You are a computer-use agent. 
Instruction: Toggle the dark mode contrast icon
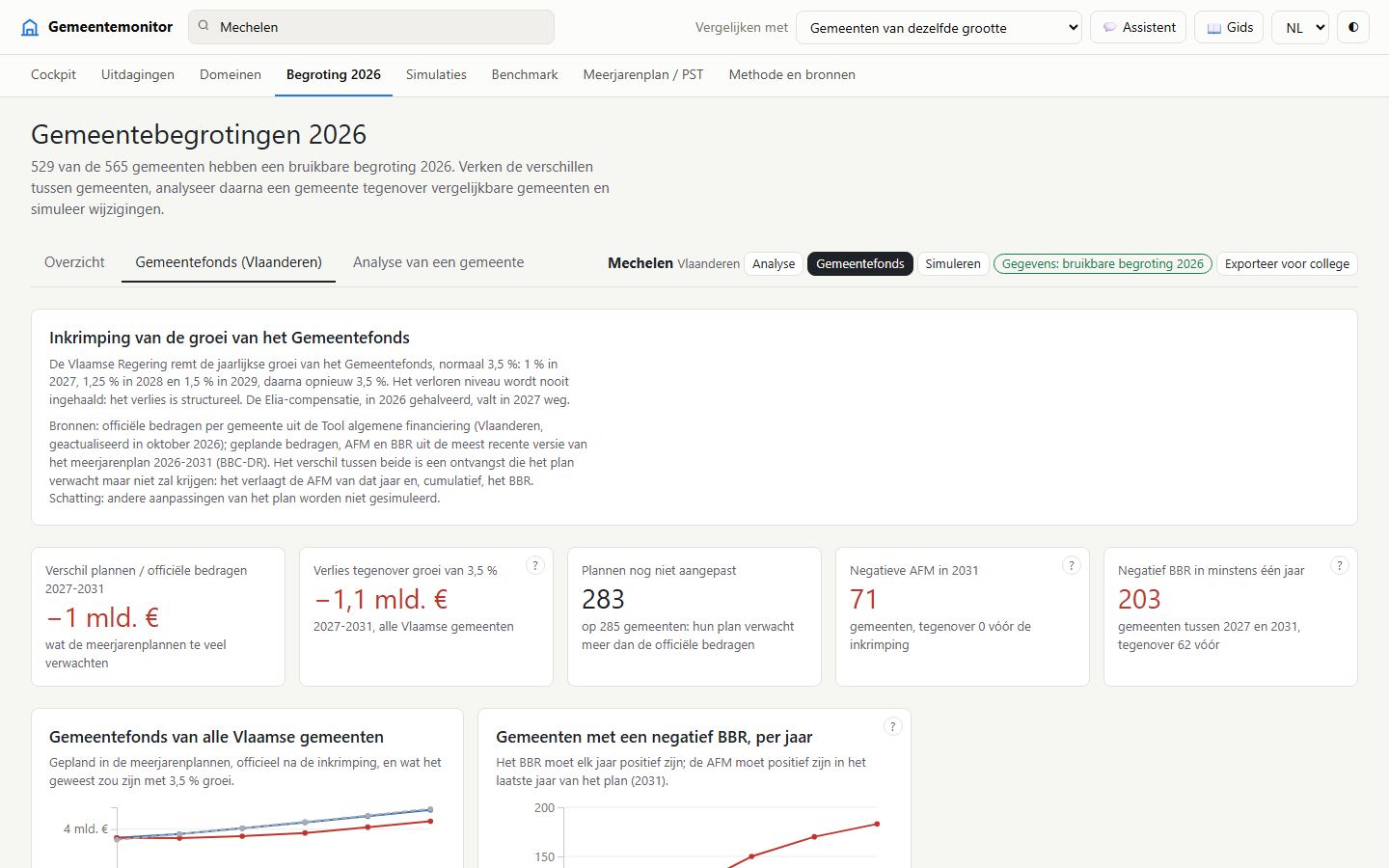point(1353,27)
